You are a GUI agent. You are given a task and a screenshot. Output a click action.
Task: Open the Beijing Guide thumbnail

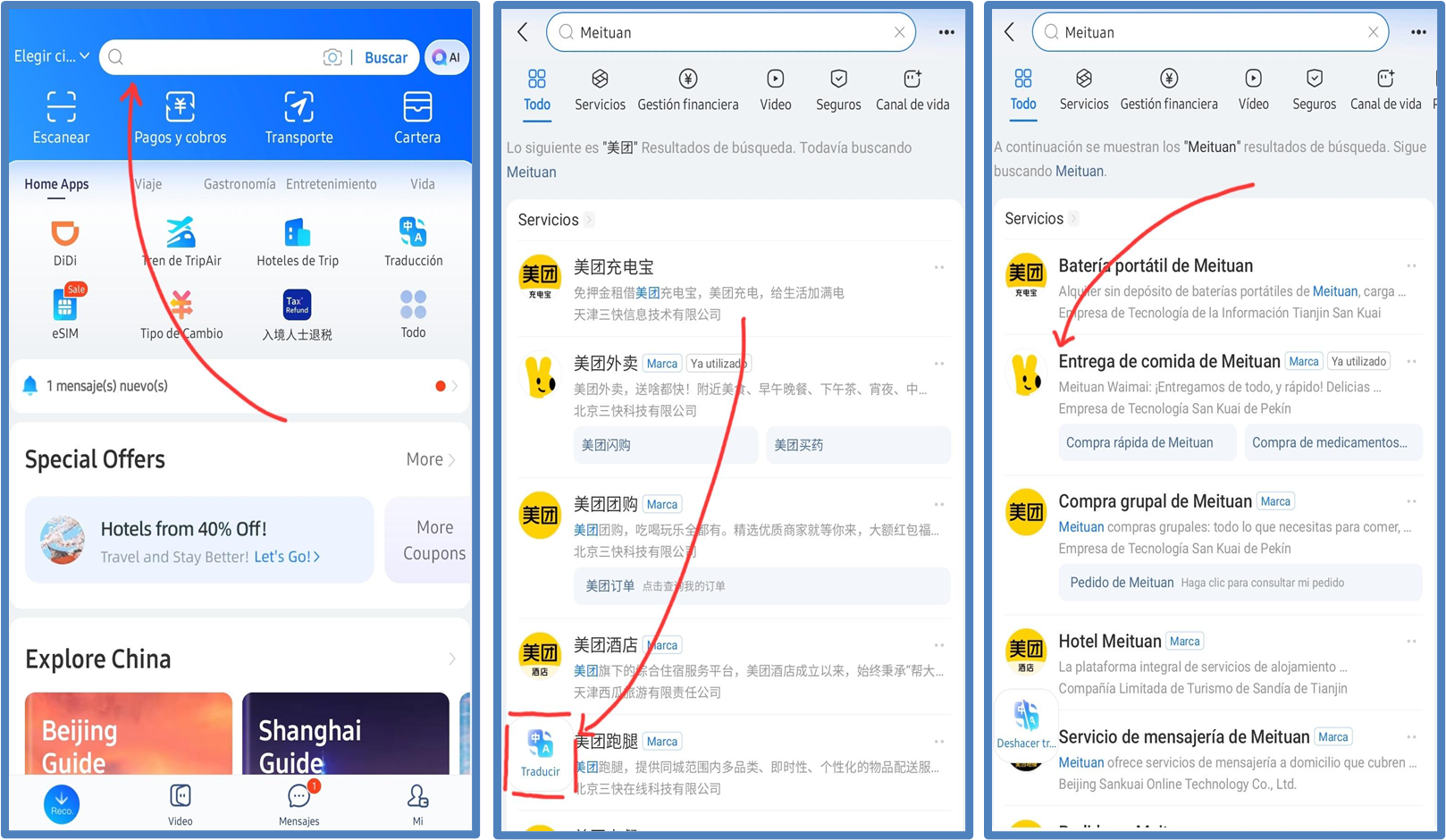(129, 734)
